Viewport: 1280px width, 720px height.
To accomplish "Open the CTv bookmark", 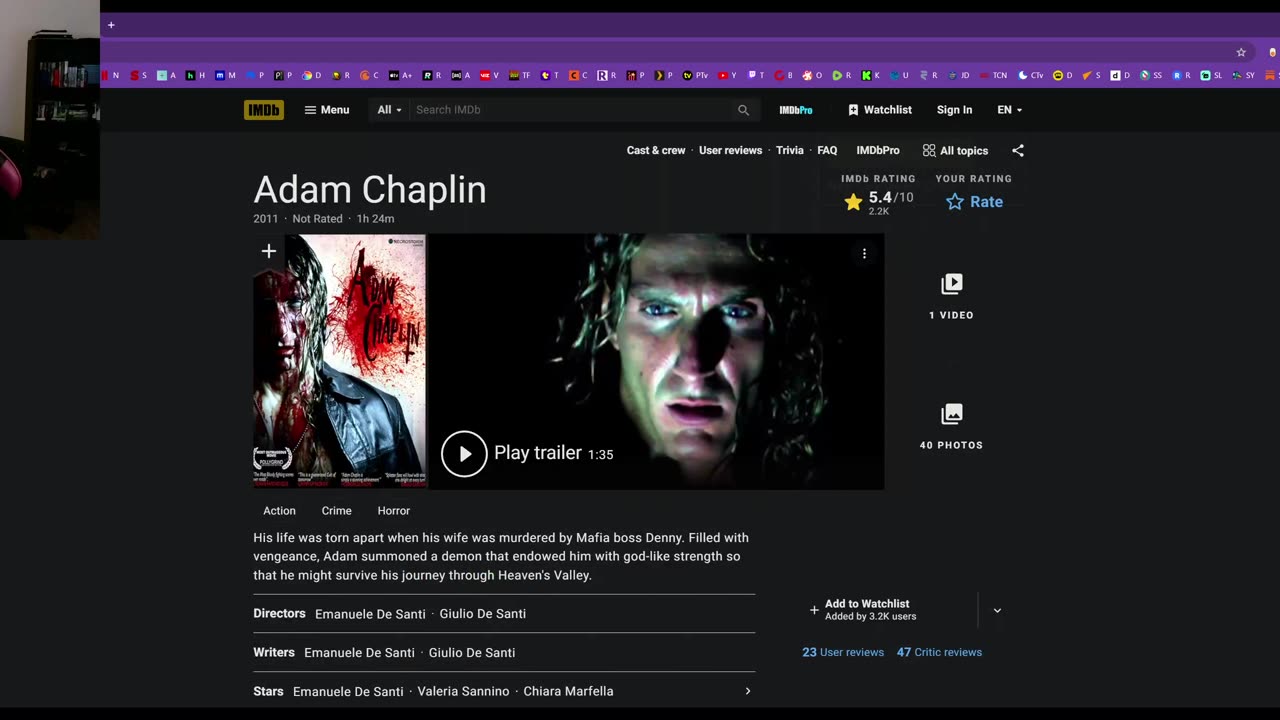I will [1031, 75].
